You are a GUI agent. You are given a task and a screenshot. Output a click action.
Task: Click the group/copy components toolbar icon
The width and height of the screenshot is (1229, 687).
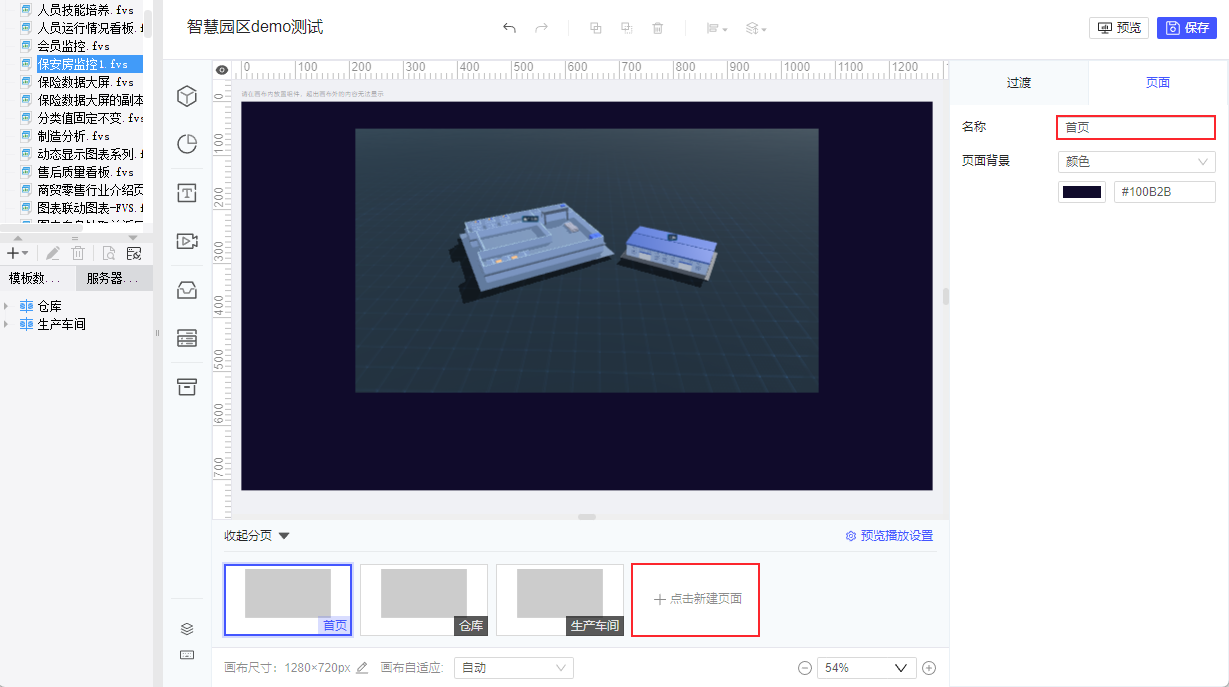click(596, 28)
